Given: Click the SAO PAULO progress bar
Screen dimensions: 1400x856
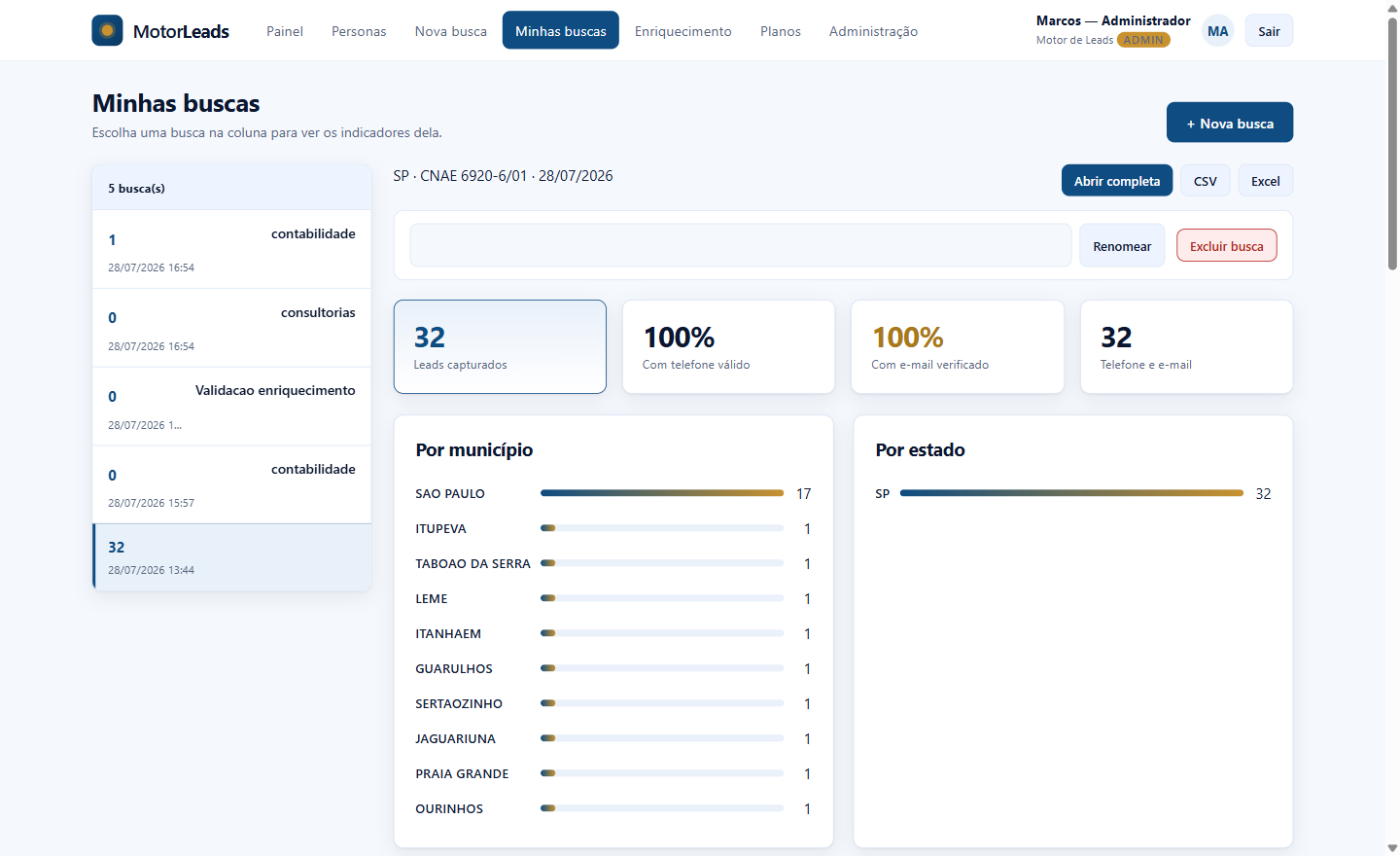Looking at the screenshot, I should pos(662,493).
